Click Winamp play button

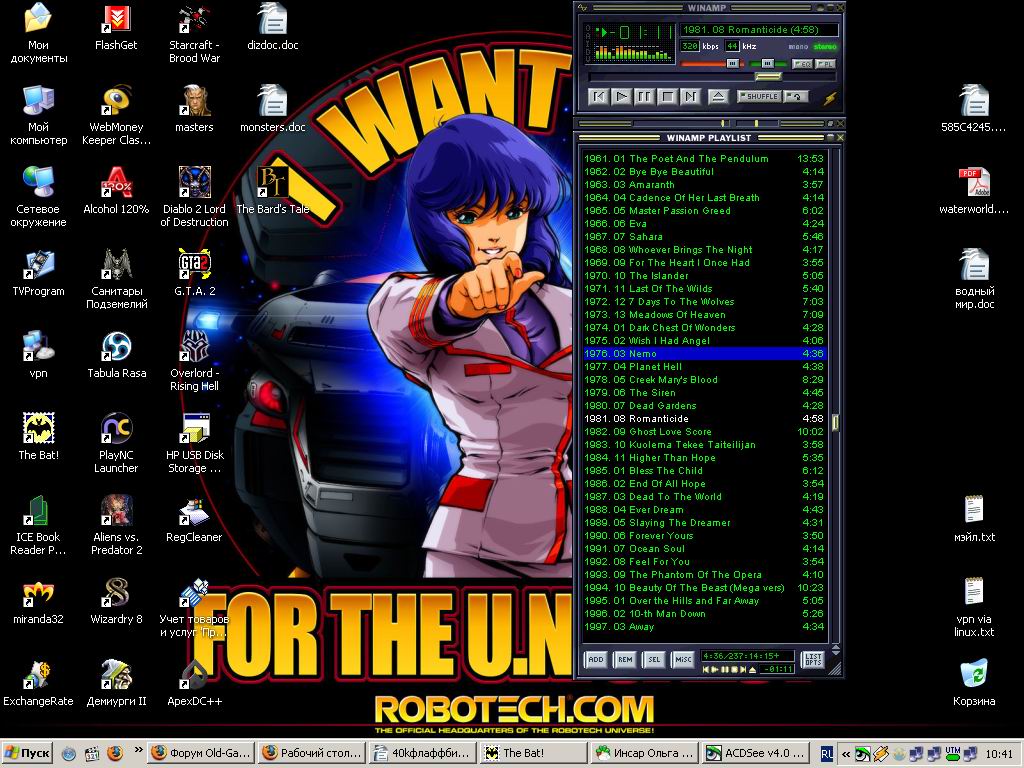click(621, 97)
